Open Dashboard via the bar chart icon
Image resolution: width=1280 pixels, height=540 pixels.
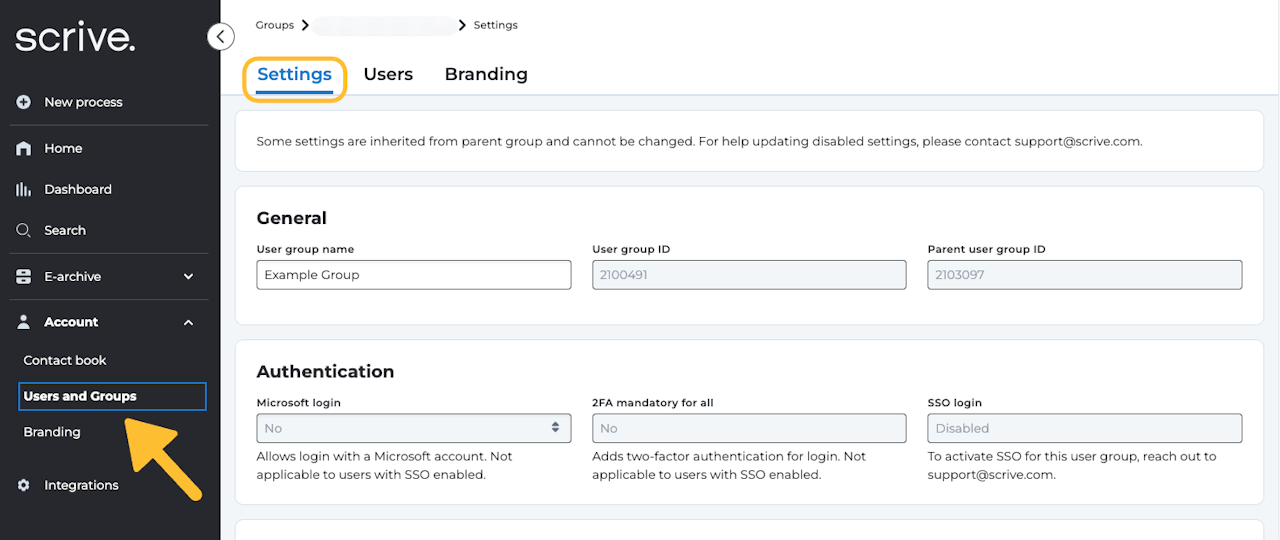tap(24, 189)
